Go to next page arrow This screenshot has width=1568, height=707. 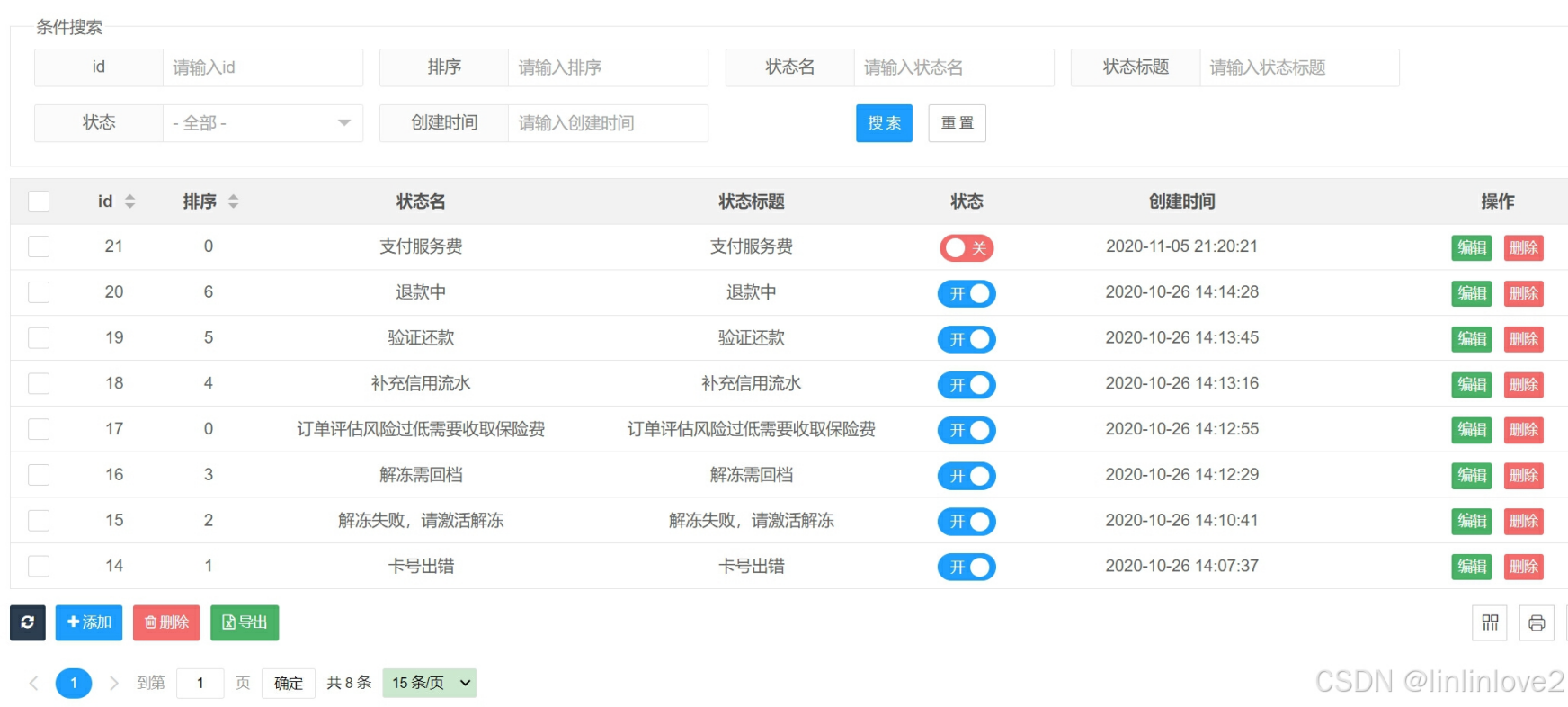[114, 684]
